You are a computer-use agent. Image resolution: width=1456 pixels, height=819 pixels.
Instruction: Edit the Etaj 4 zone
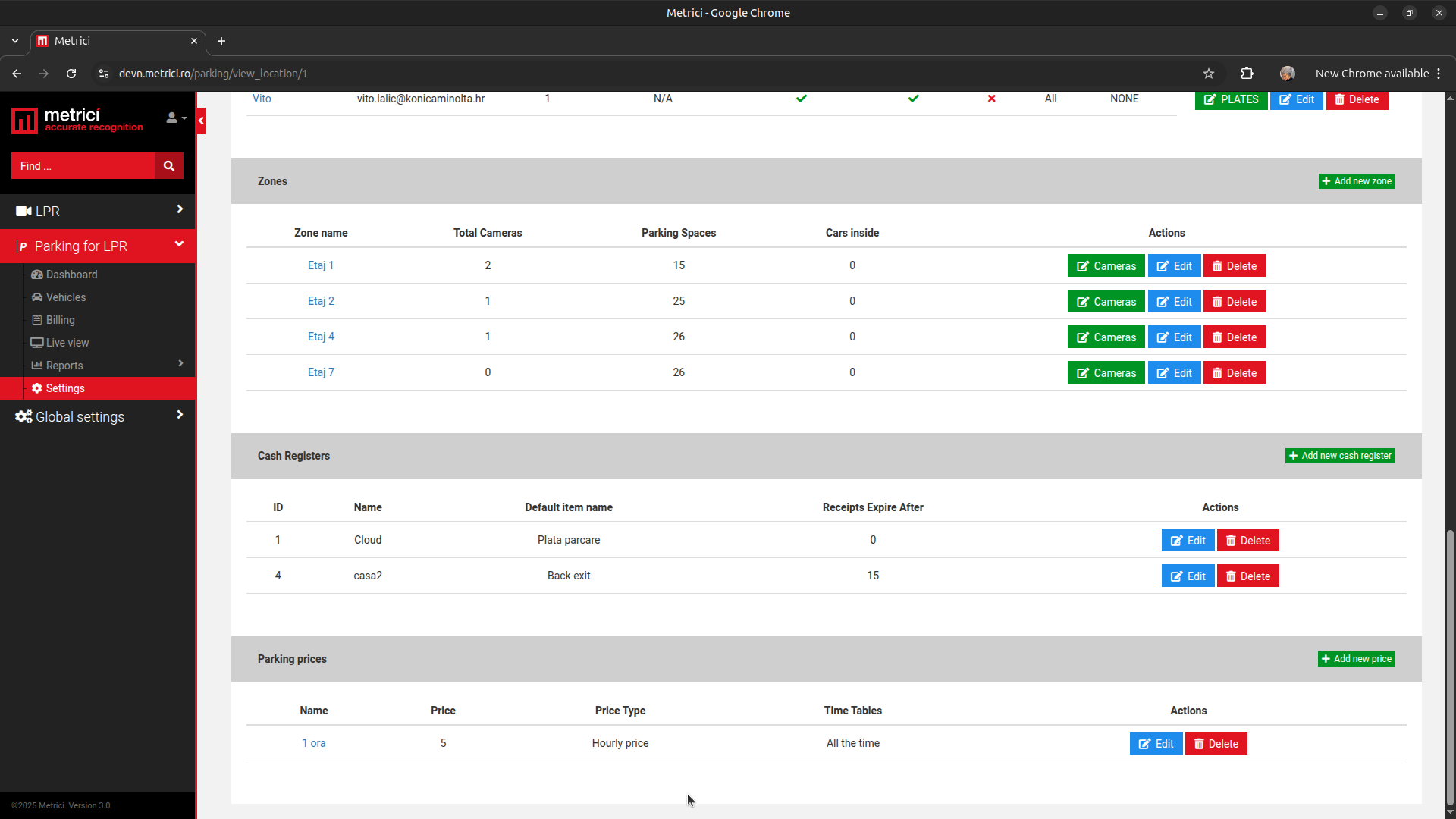pos(1174,337)
